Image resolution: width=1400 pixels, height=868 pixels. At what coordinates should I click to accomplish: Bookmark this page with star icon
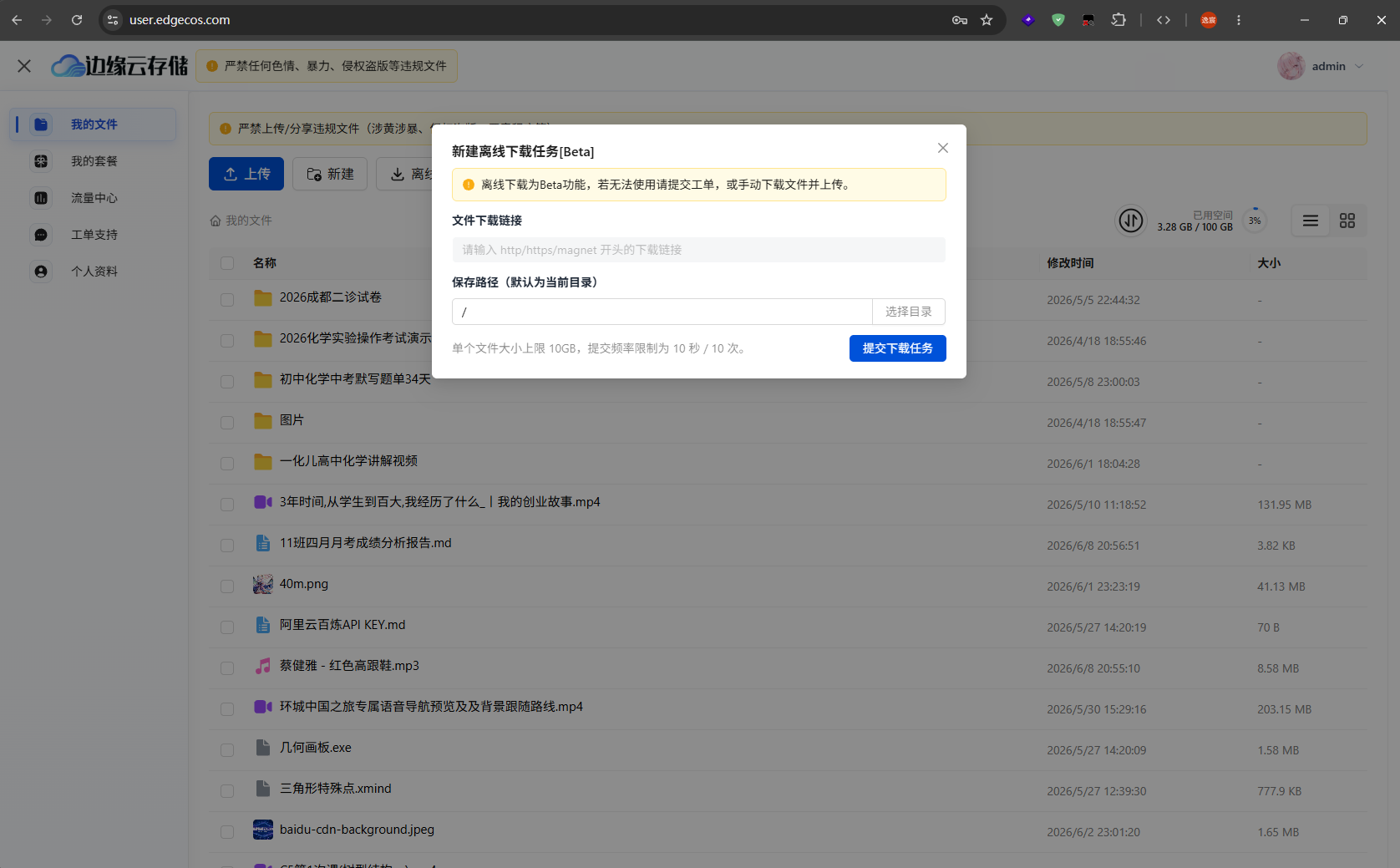pos(987,20)
